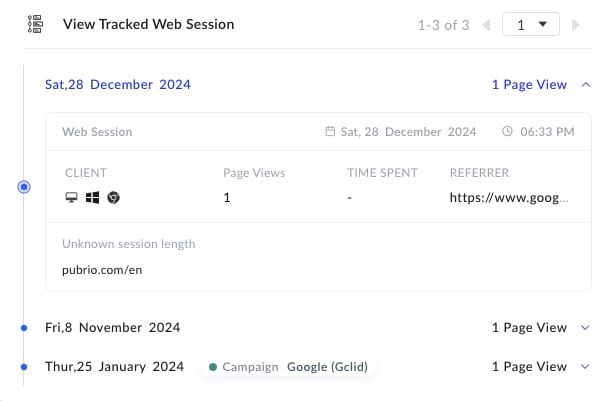Click the calendar icon beside session date
The image size is (613, 401).
[331, 131]
